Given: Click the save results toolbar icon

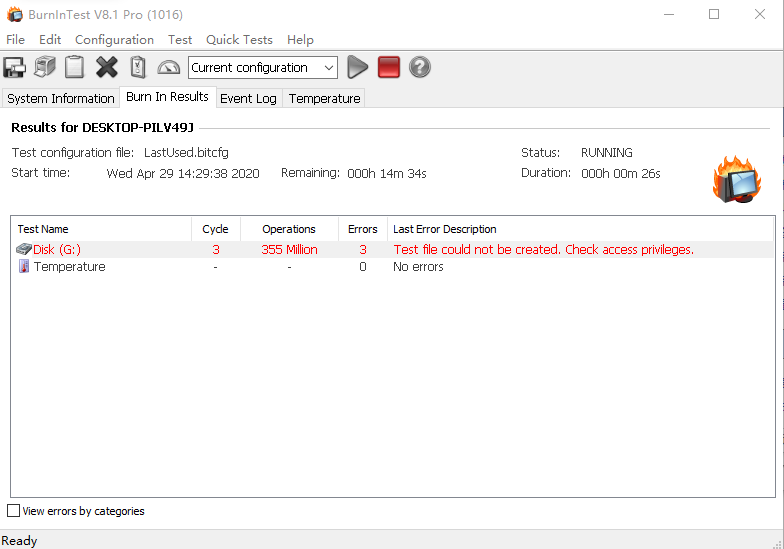Looking at the screenshot, I should pyautogui.click(x=14, y=67).
